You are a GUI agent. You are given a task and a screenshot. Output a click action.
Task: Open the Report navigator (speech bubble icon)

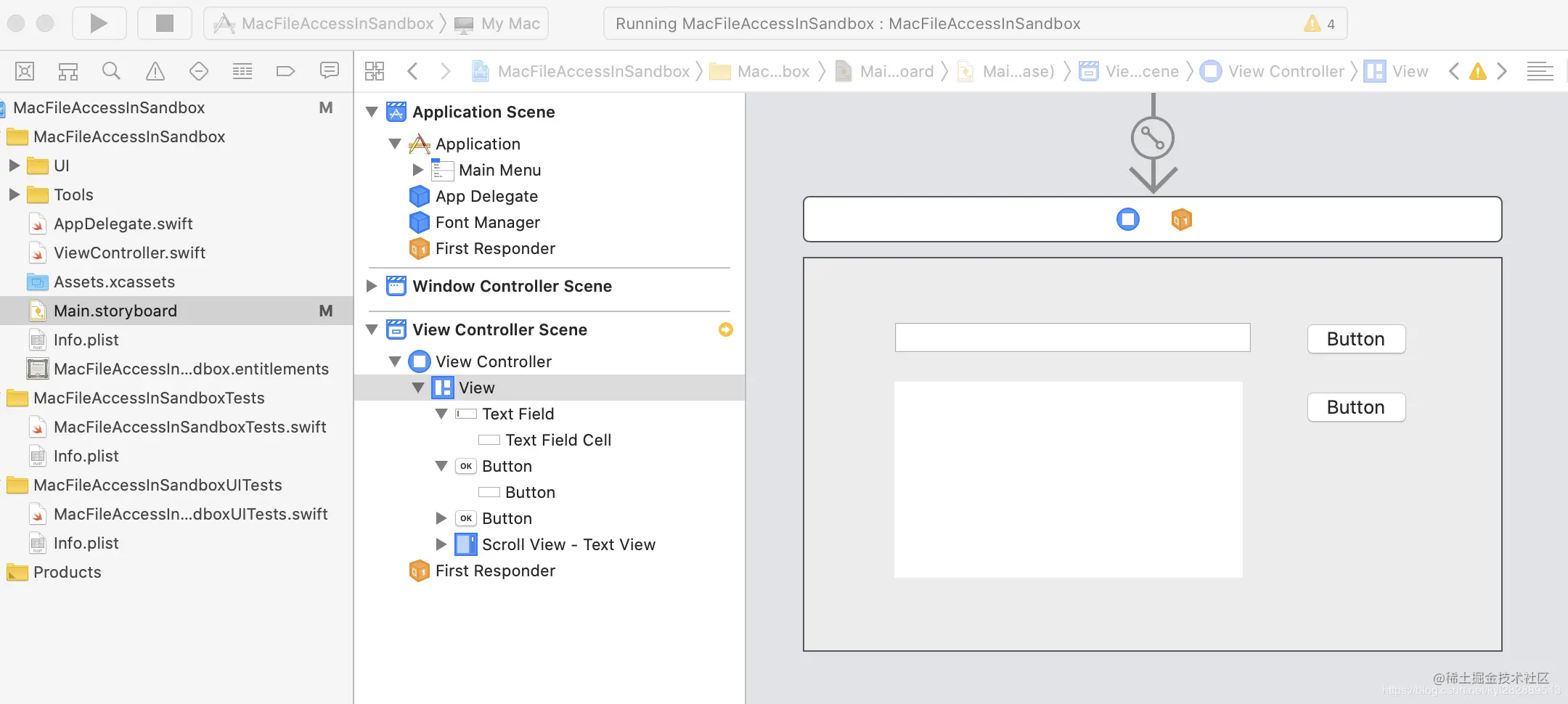pos(330,70)
